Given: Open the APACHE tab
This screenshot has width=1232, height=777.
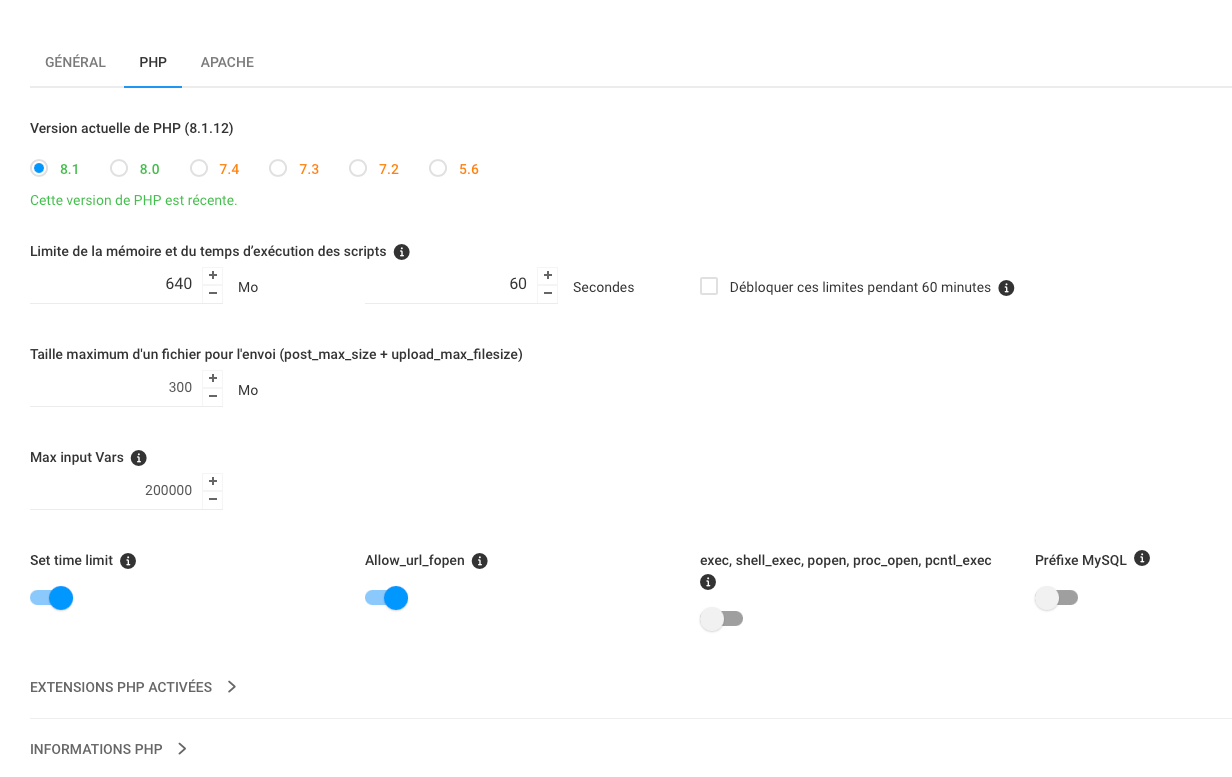Looking at the screenshot, I should (227, 62).
